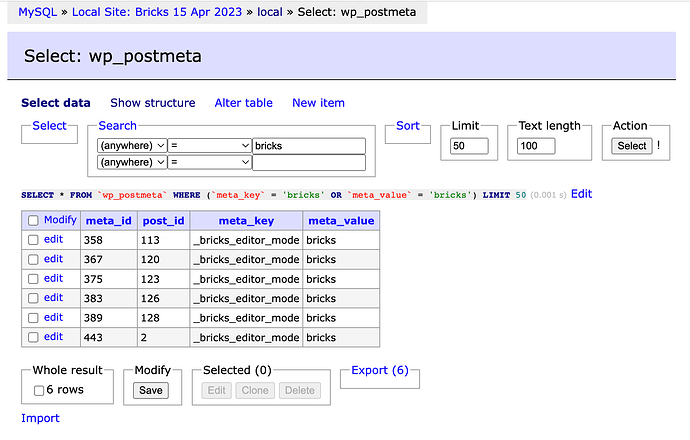Check the row with meta_id 367
This screenshot has width=690, height=440.
point(33,259)
